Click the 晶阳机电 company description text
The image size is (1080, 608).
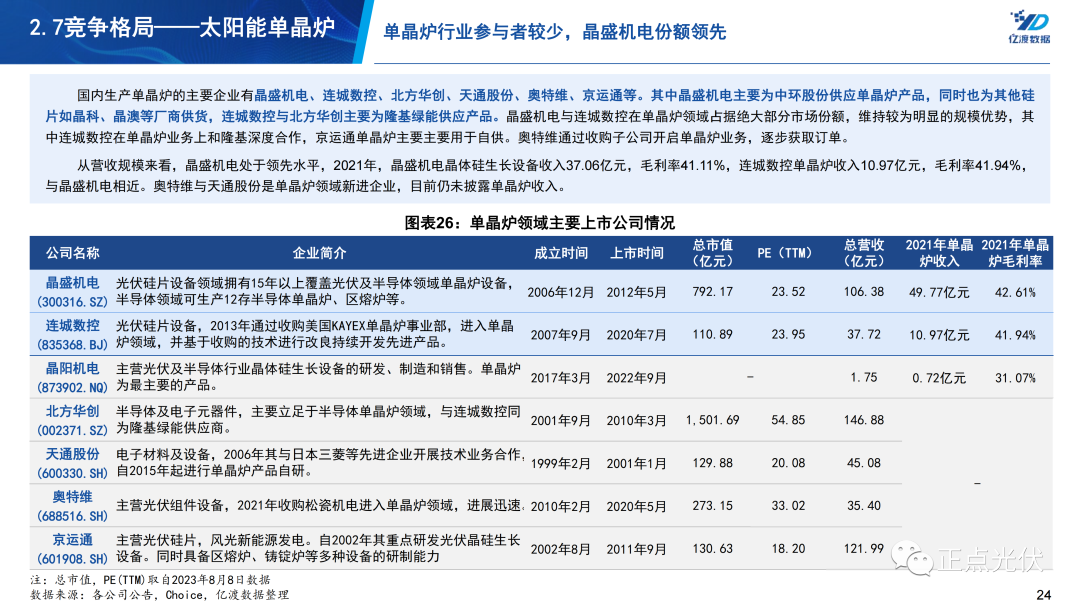point(318,377)
